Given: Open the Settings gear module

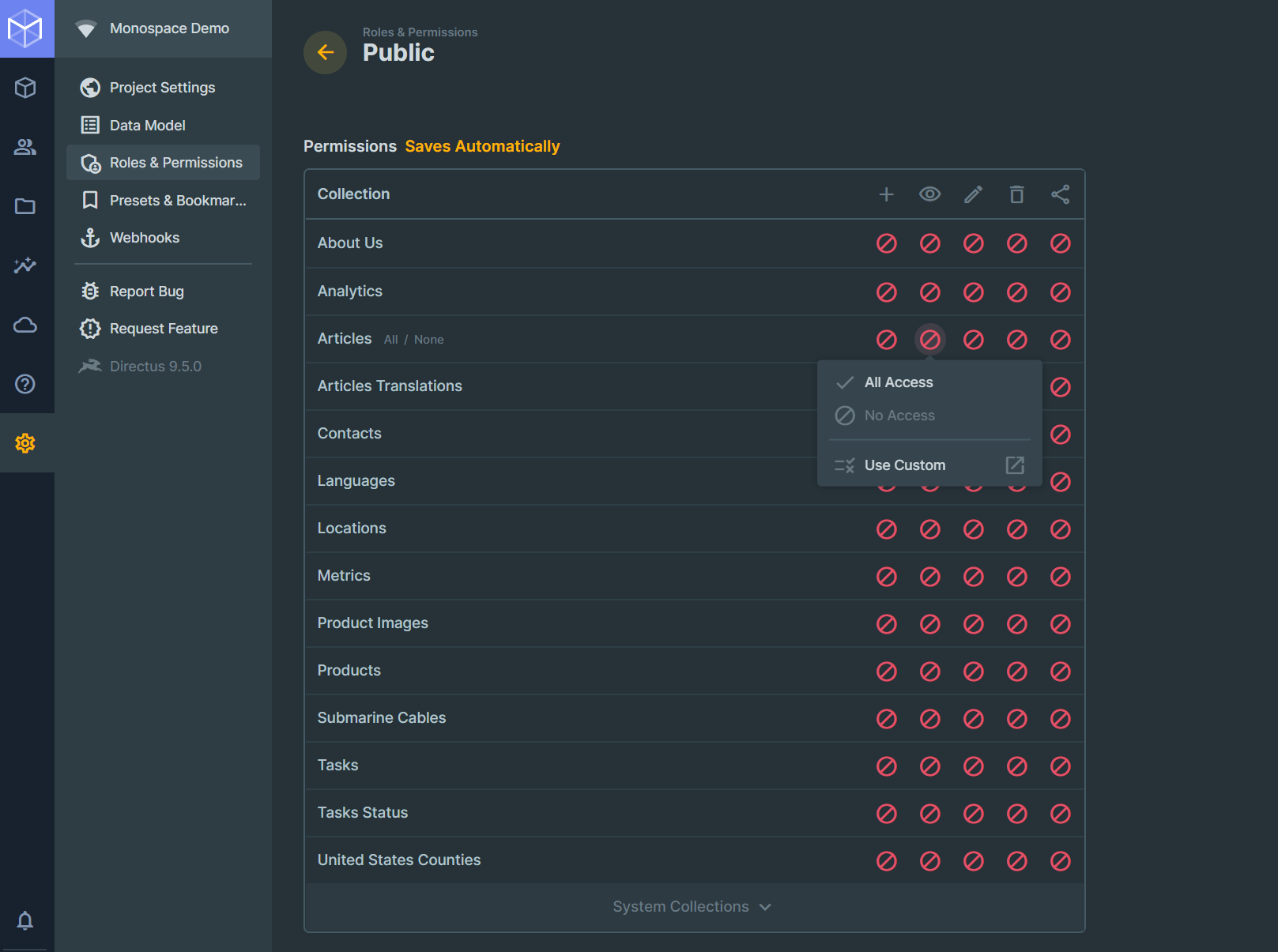Looking at the screenshot, I should pyautogui.click(x=25, y=443).
